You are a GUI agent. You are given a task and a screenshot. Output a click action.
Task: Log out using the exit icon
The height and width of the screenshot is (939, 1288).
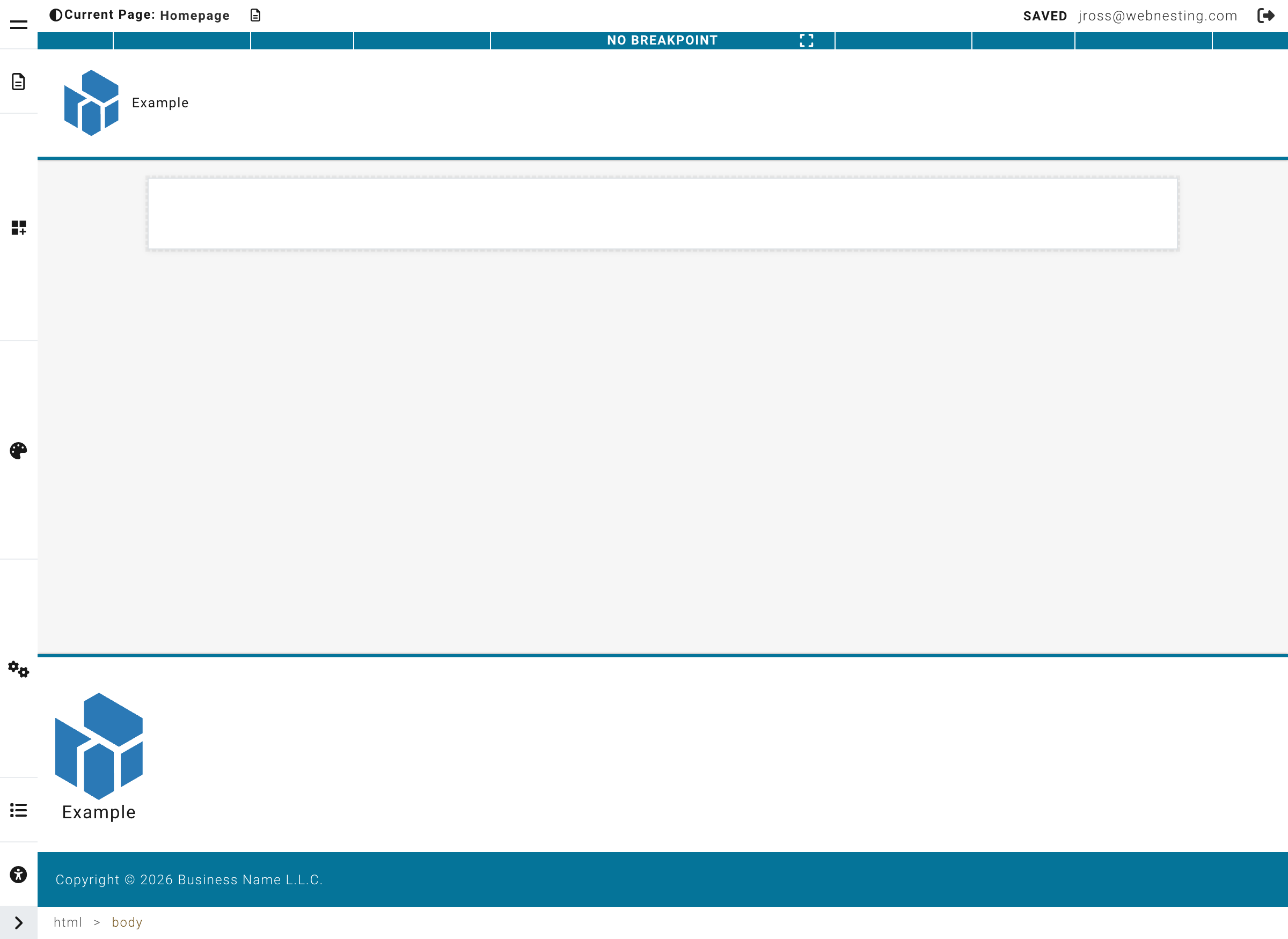coord(1266,16)
